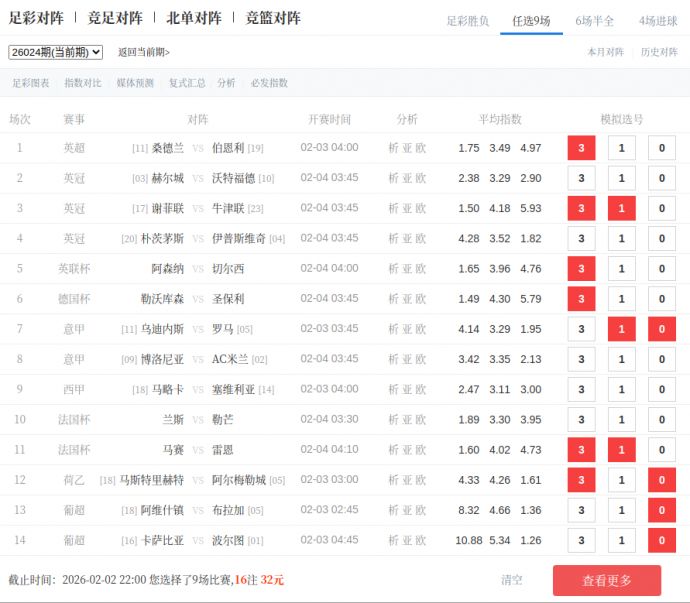Screen dimensions: 690x603
Task: Click 析 analysis link for 桑德兰 match
Action: pos(393,148)
